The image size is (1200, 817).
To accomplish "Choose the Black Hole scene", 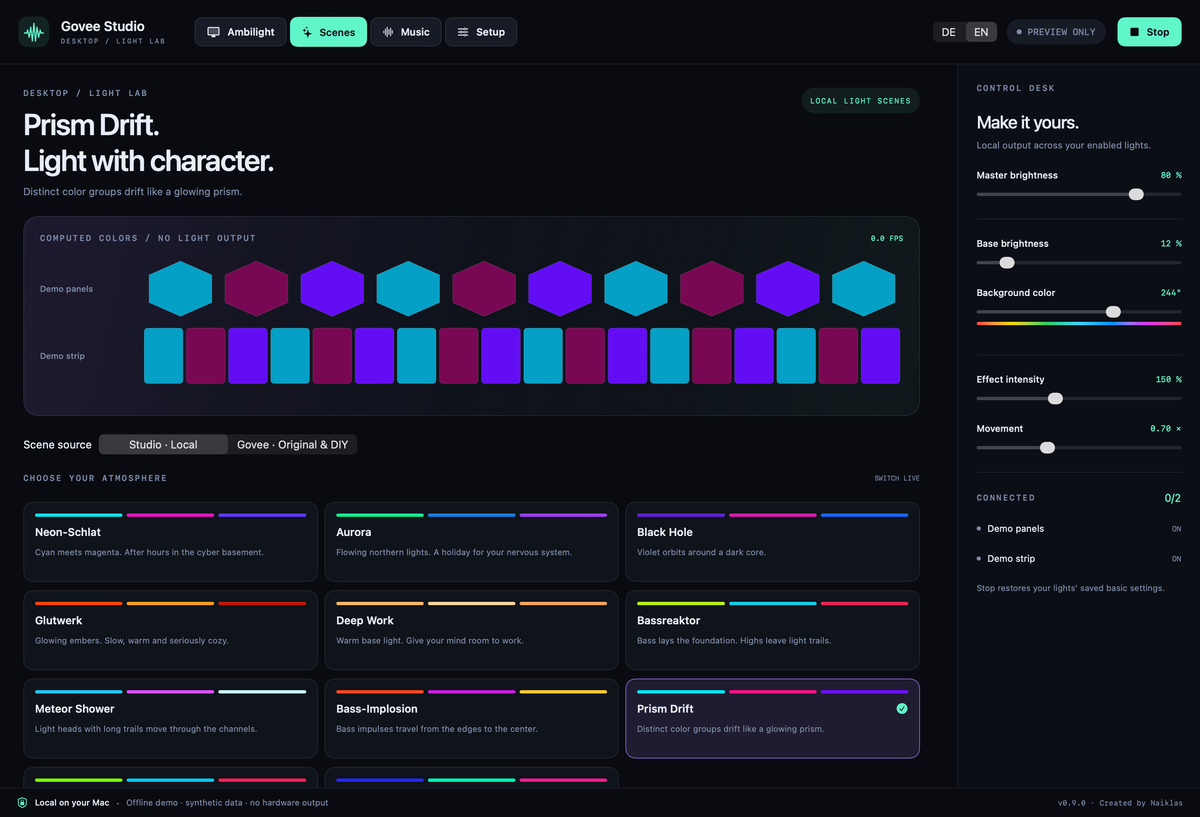I will coord(772,541).
